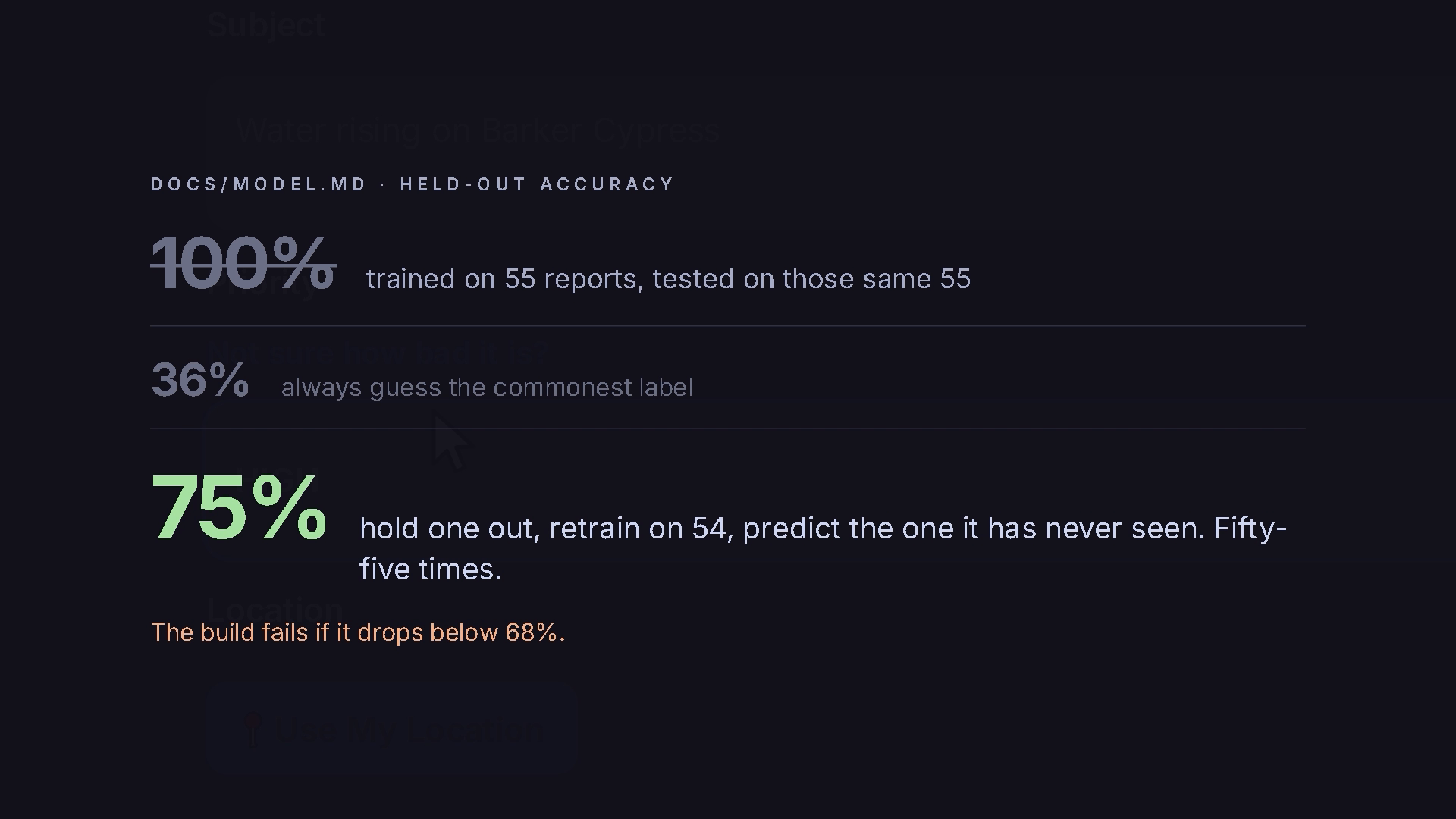Image resolution: width=1456 pixels, height=819 pixels.
Task: Click the orange build fails below 68% note
Action: [358, 632]
